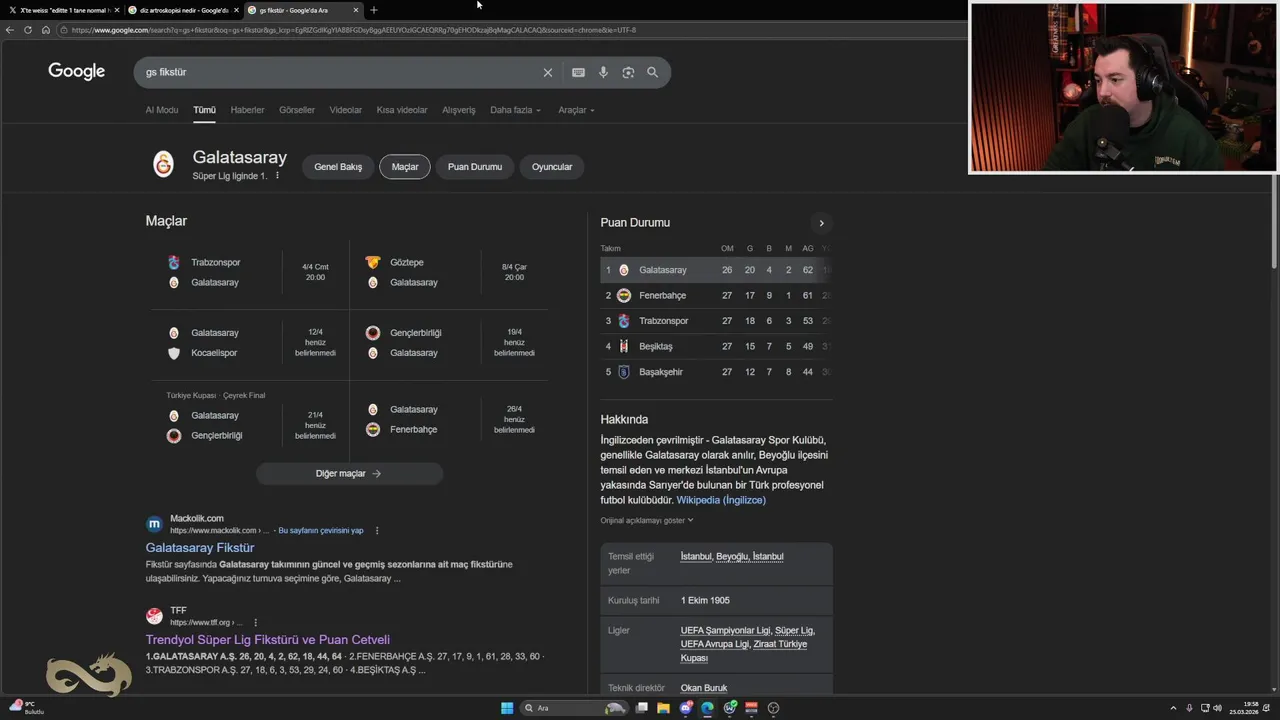The image size is (1280, 720).
Task: Click the 'Oyuncular' chip
Action: point(552,167)
